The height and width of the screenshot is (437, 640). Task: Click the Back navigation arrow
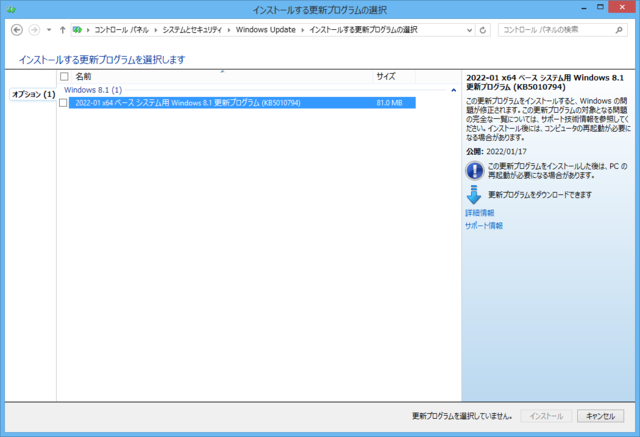pos(17,30)
